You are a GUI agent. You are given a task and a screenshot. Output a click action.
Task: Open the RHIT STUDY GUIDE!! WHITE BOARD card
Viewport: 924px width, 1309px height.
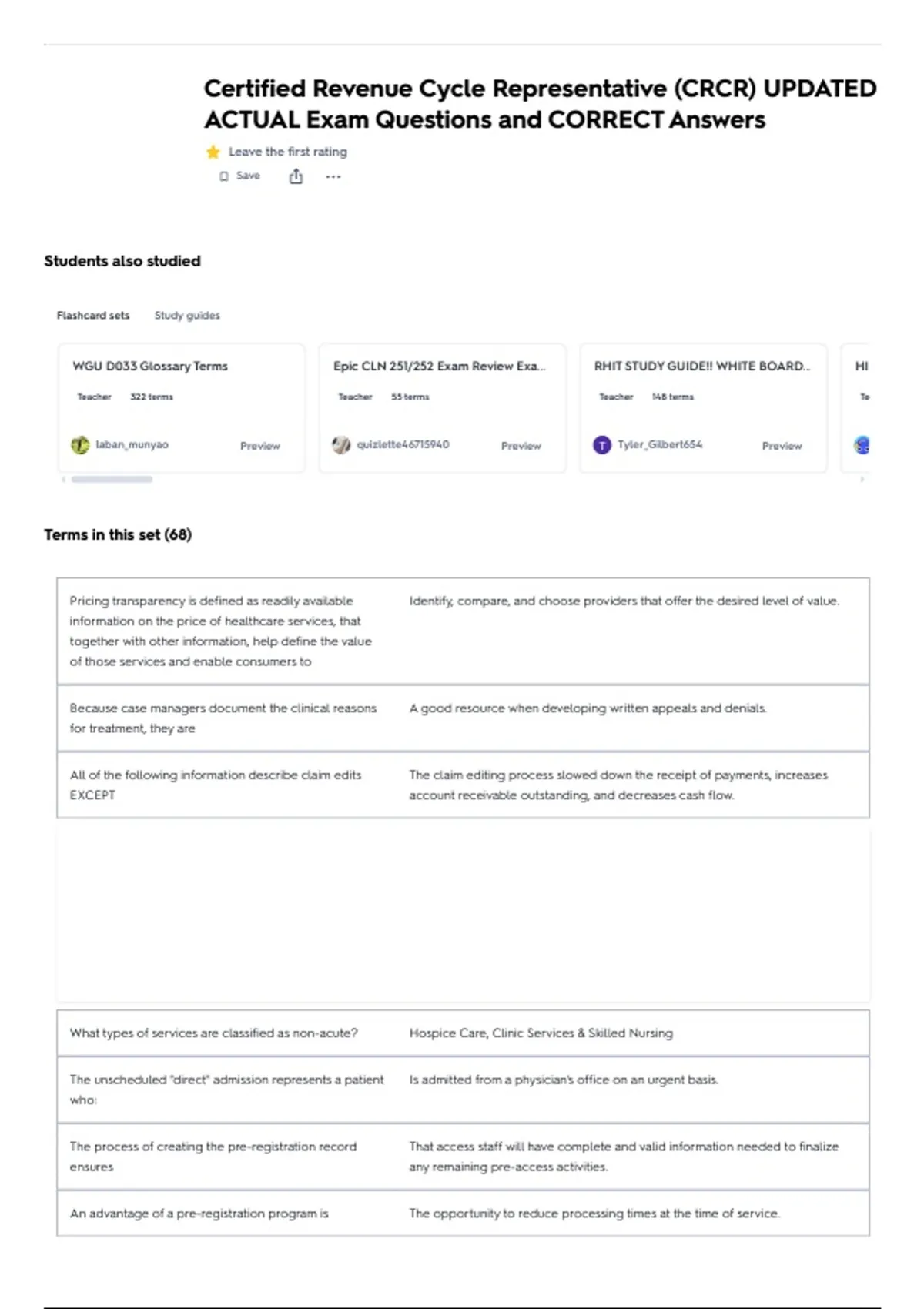[x=703, y=407]
